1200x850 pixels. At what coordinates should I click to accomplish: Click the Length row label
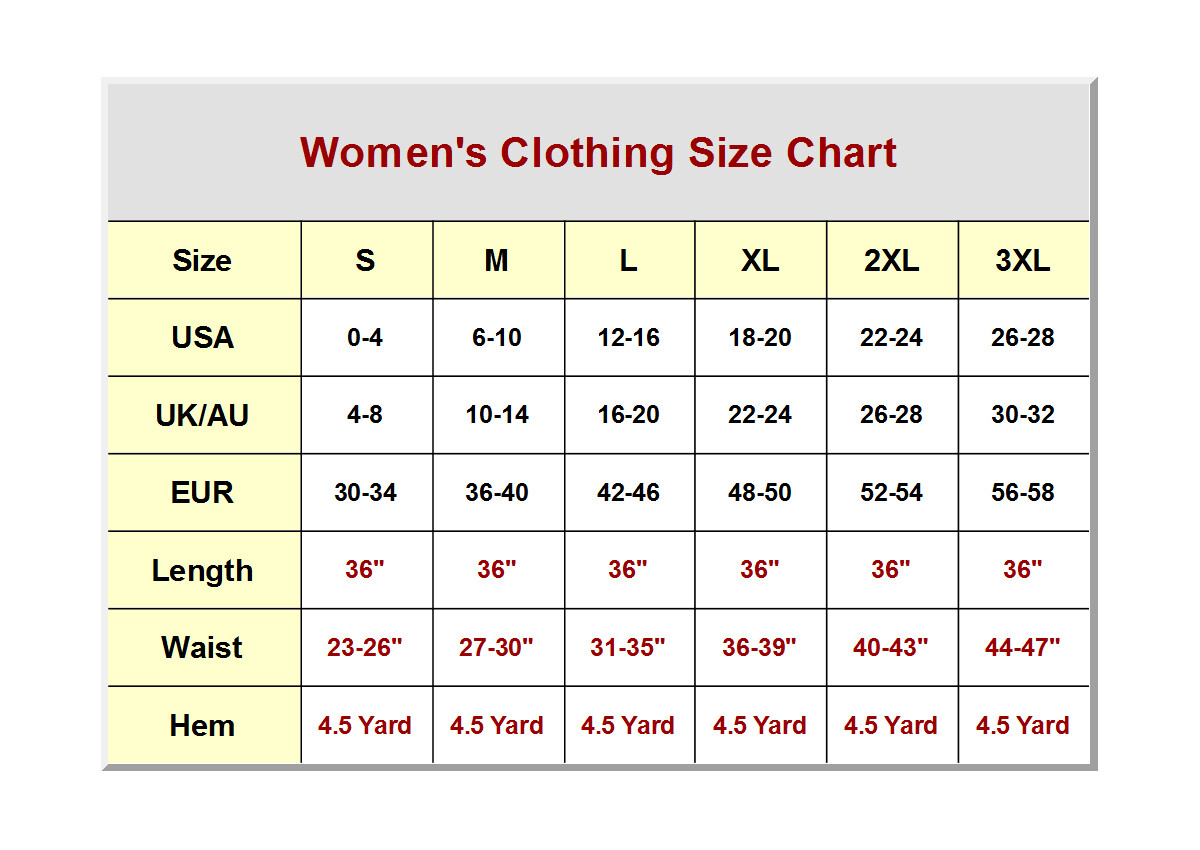click(203, 571)
